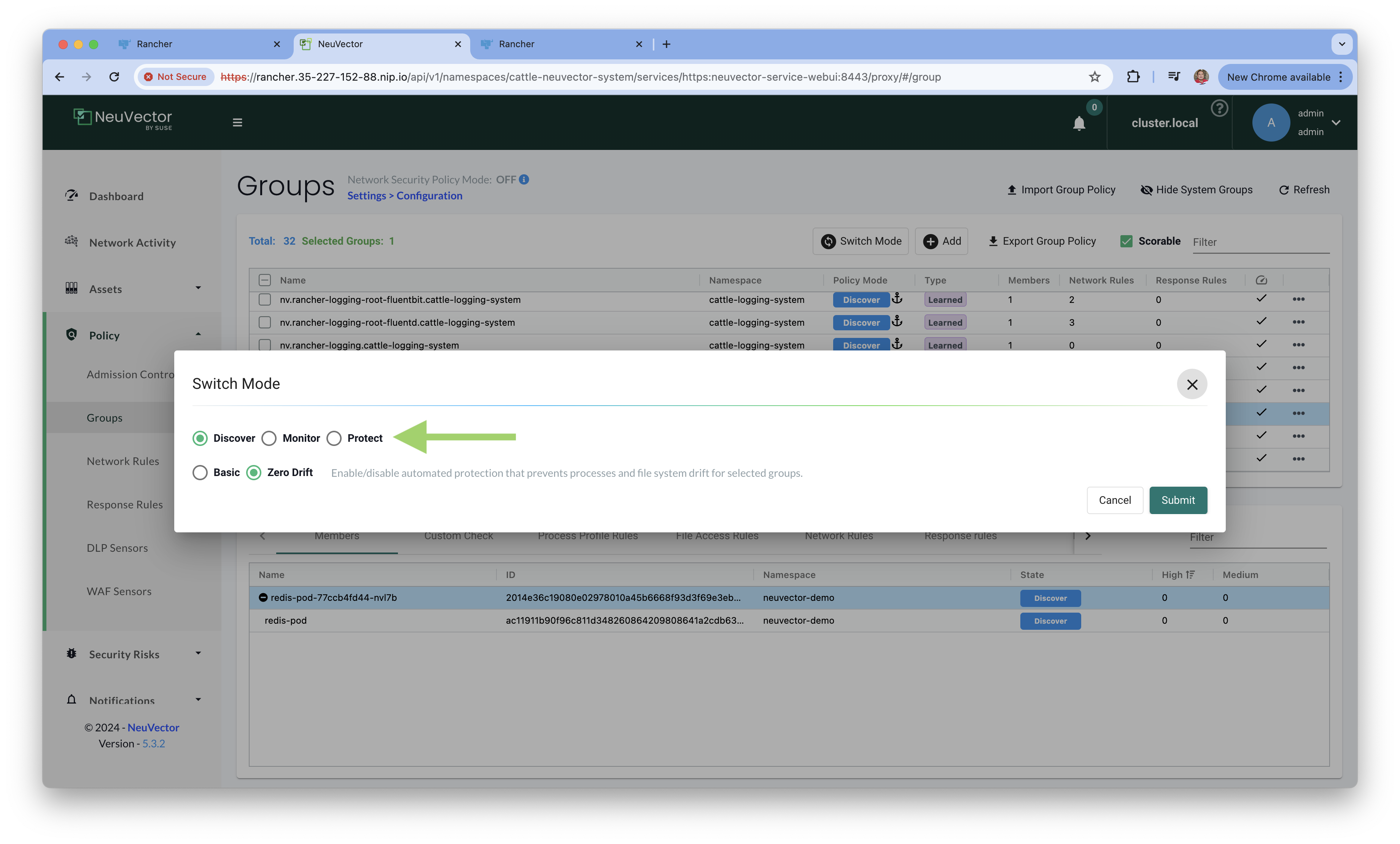Select the Protect radio button
The height and width of the screenshot is (844, 1400).
(334, 438)
